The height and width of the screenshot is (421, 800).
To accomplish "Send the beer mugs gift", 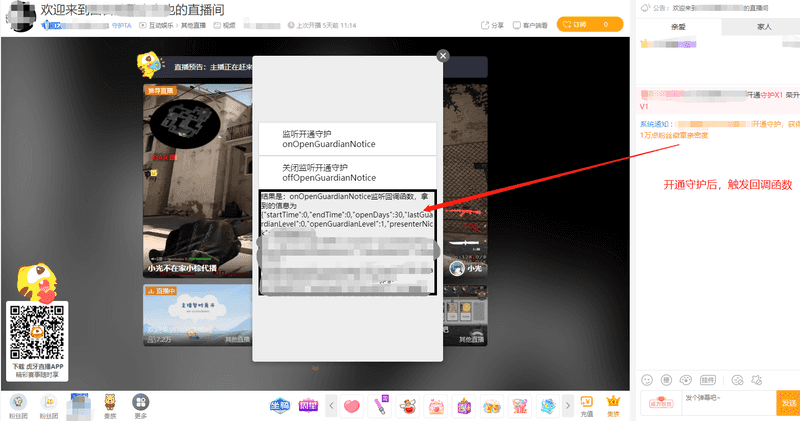I will click(x=492, y=406).
